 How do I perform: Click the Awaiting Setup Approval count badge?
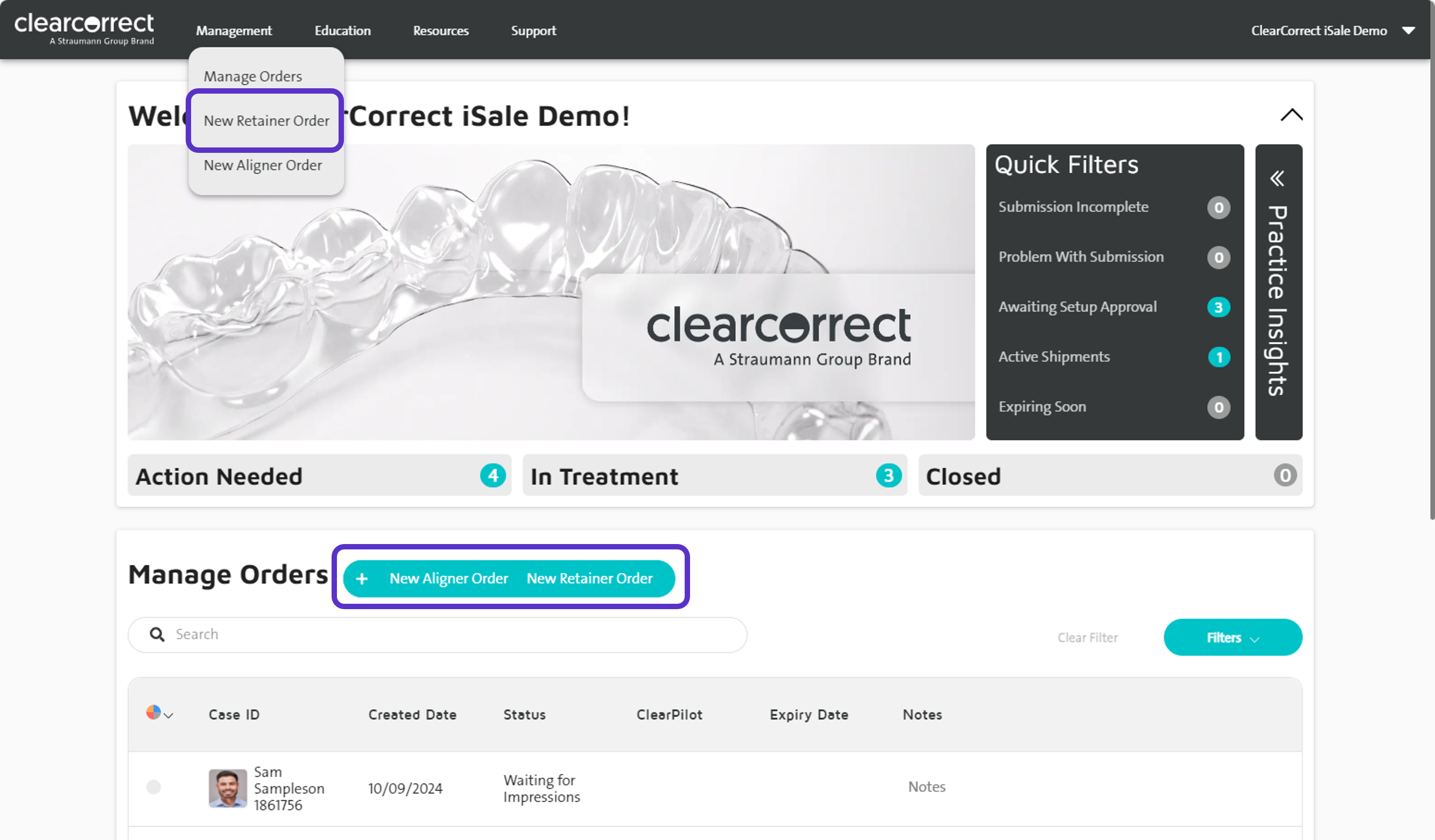tap(1218, 307)
